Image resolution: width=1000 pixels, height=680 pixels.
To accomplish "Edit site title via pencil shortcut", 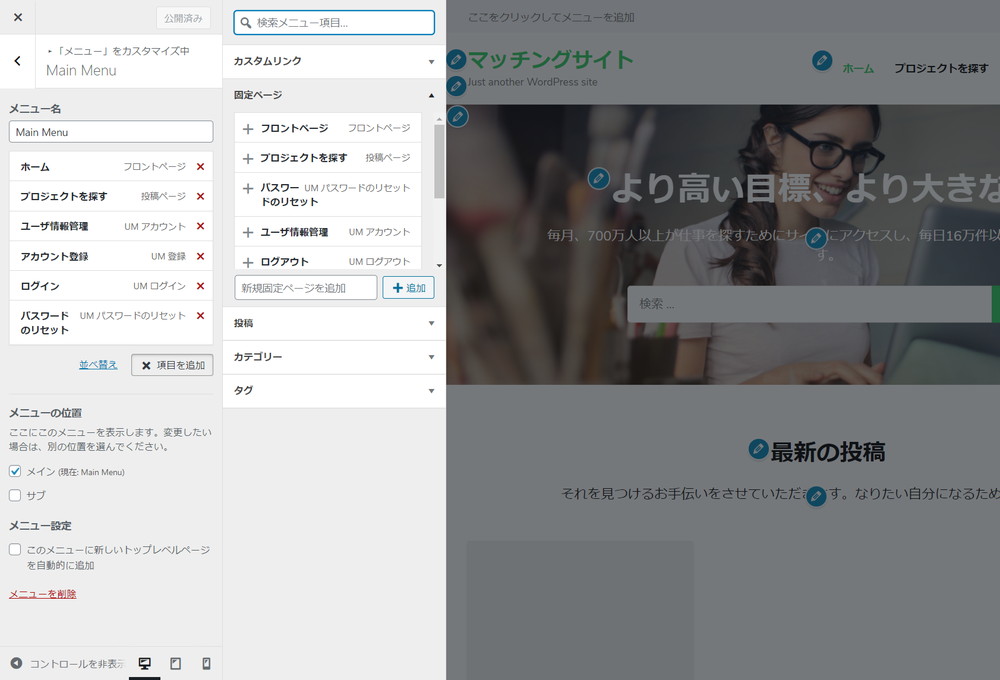I will click(x=456, y=60).
